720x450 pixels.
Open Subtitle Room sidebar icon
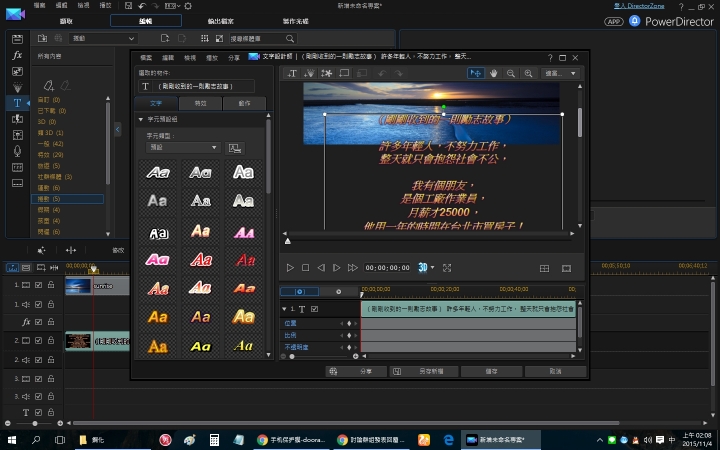pos(17,183)
